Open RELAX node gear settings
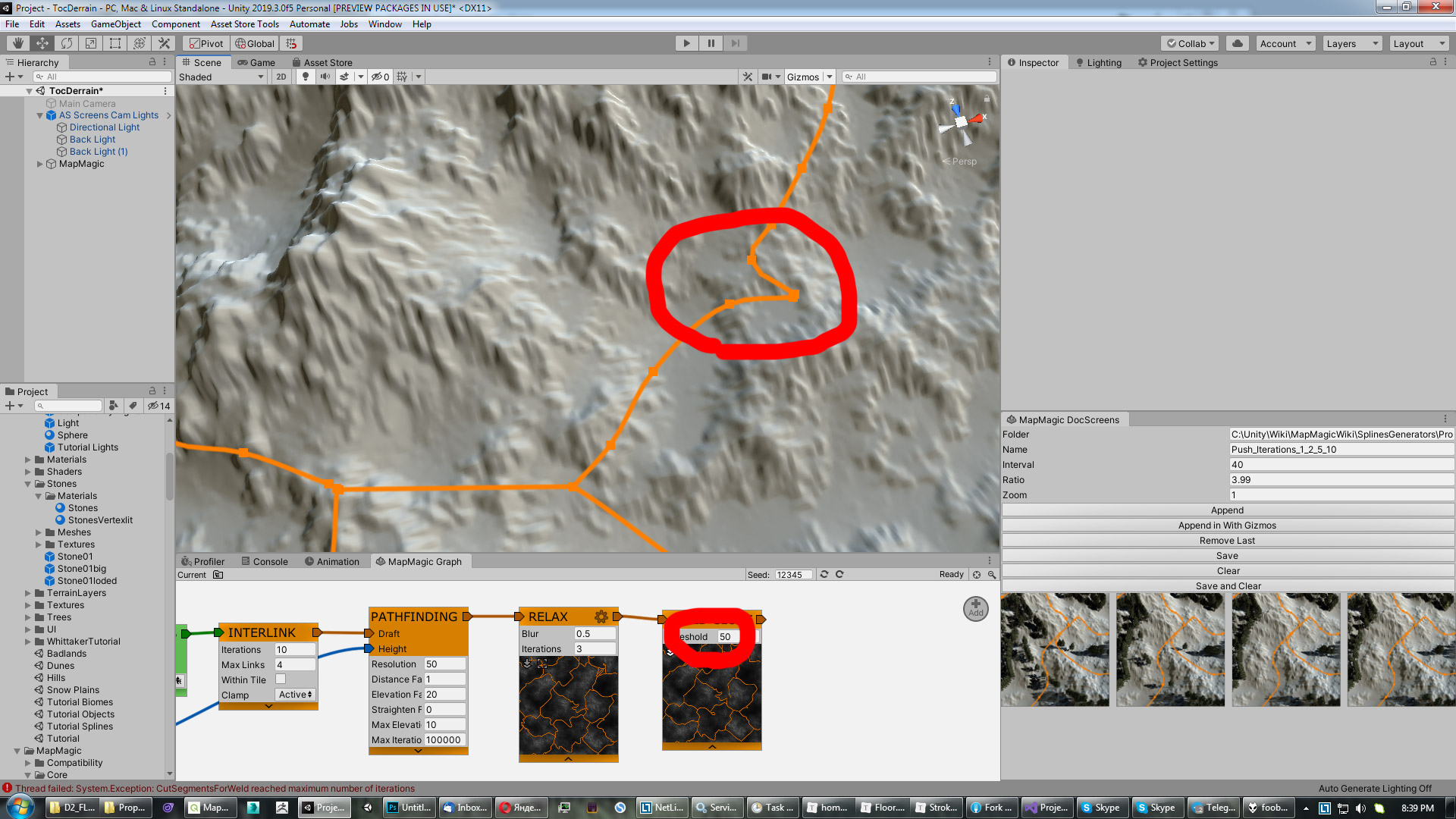The width and height of the screenshot is (1456, 819). pos(601,617)
